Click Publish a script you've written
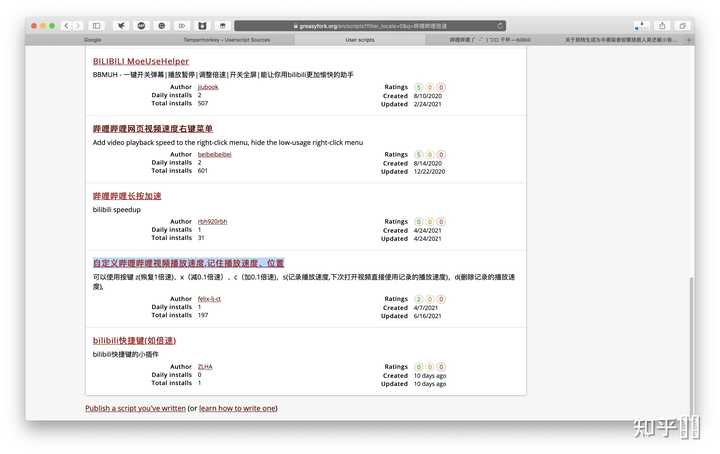Screen dimensions: 720x454 [x=135, y=408]
